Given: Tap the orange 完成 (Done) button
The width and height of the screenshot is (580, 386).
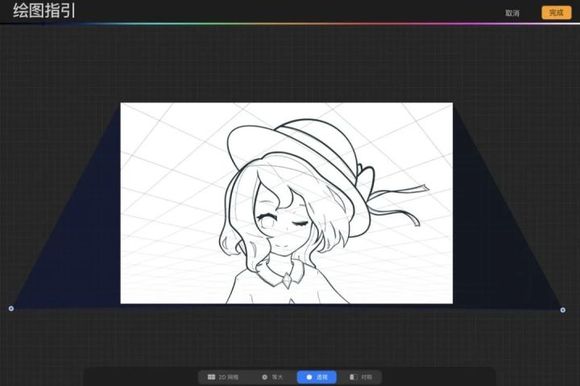Looking at the screenshot, I should pos(556,13).
